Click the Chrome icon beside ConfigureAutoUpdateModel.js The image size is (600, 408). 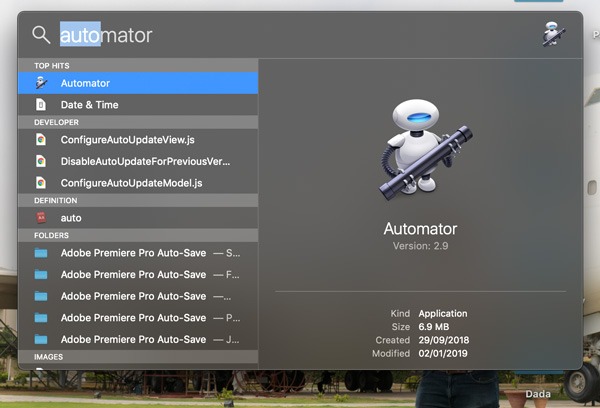[x=41, y=183]
